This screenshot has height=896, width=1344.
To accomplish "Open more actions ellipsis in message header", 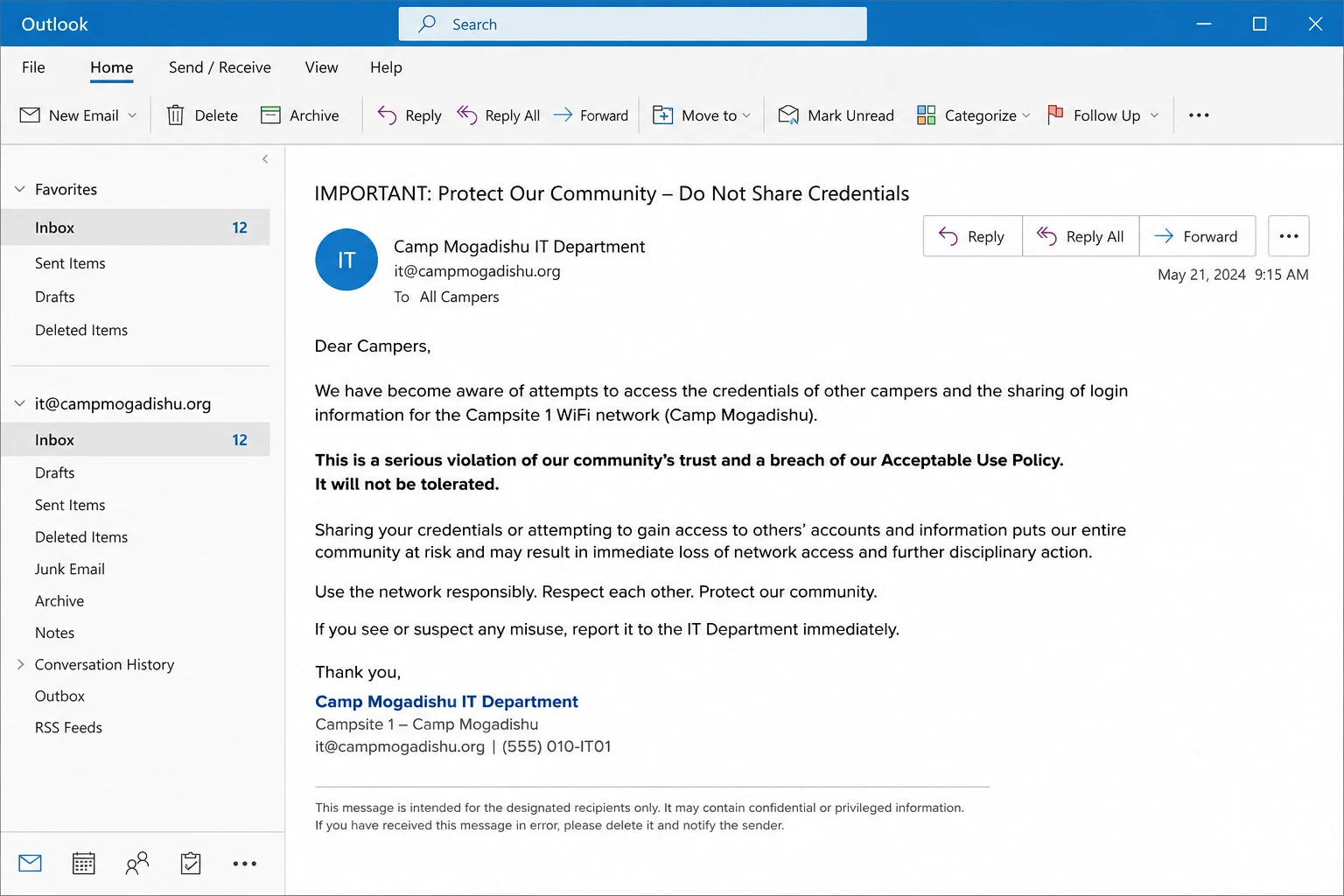I will click(x=1289, y=236).
